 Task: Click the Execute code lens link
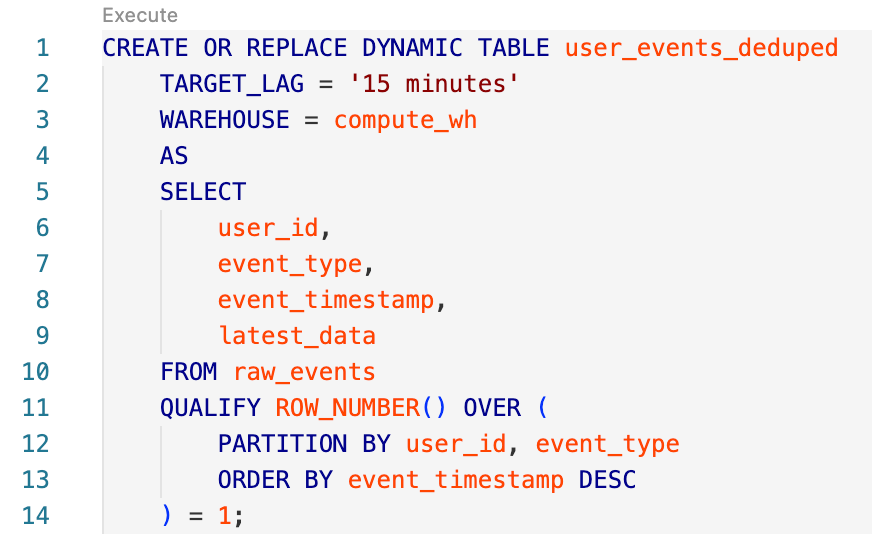(x=140, y=15)
